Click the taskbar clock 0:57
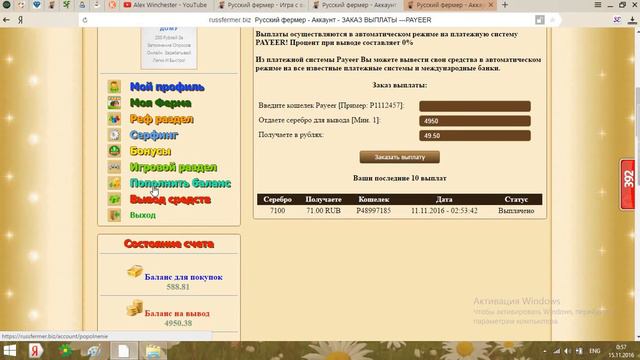The width and height of the screenshot is (640, 360). [x=621, y=347]
